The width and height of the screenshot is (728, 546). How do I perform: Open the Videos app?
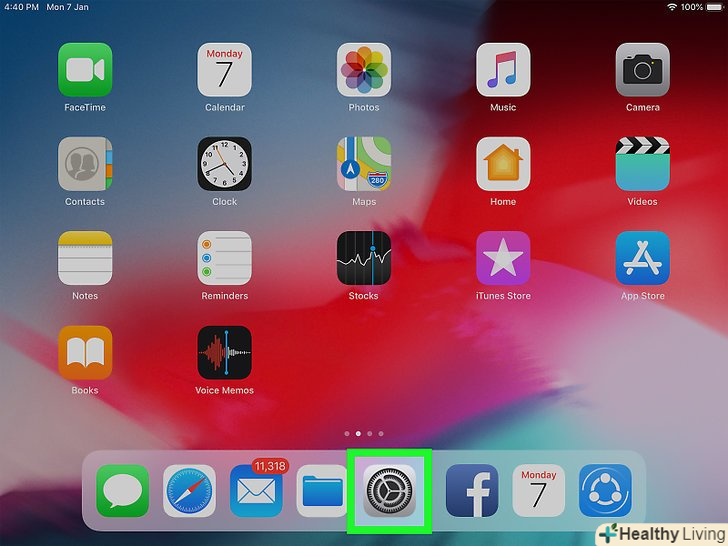tap(643, 163)
